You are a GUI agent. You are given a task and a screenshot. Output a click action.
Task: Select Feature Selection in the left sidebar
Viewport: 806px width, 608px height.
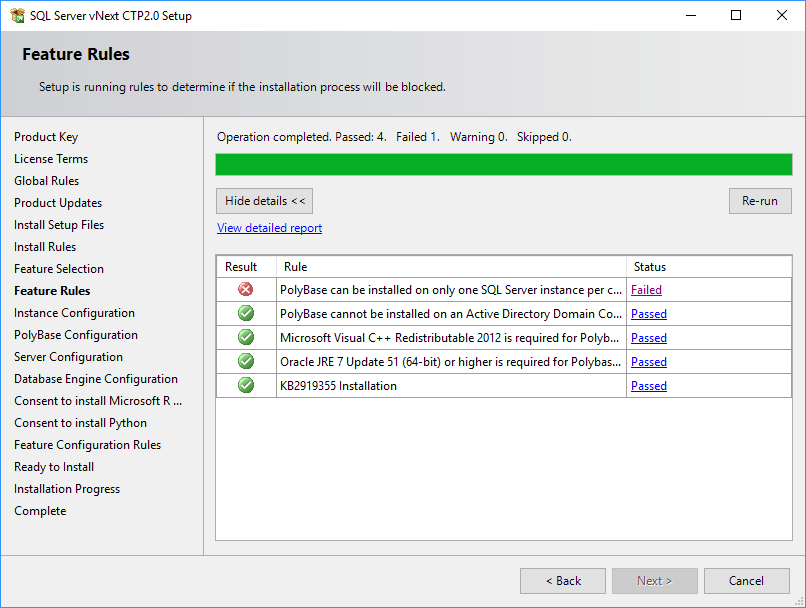(x=59, y=268)
